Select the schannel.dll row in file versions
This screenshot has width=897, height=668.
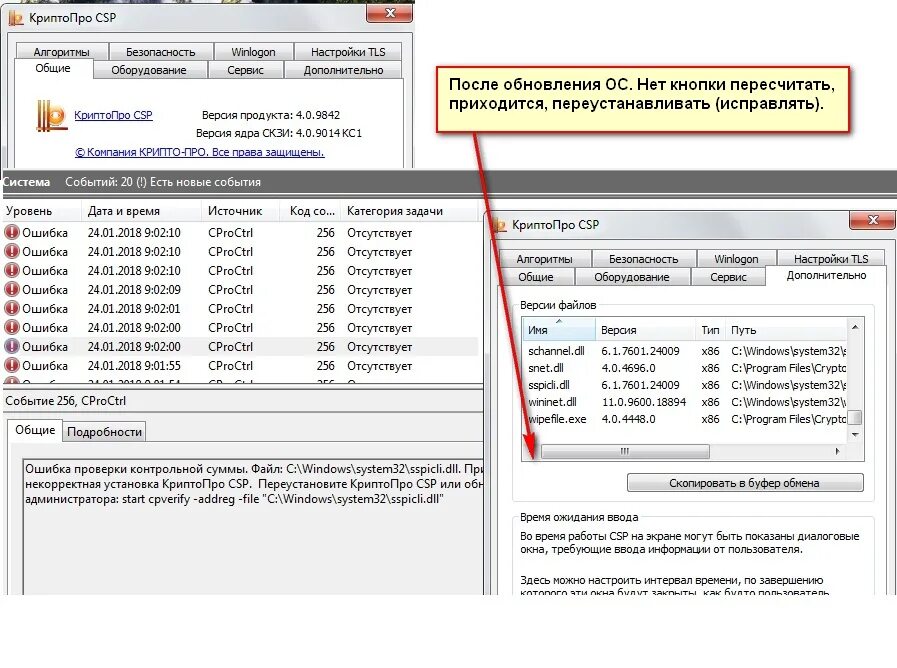685,351
